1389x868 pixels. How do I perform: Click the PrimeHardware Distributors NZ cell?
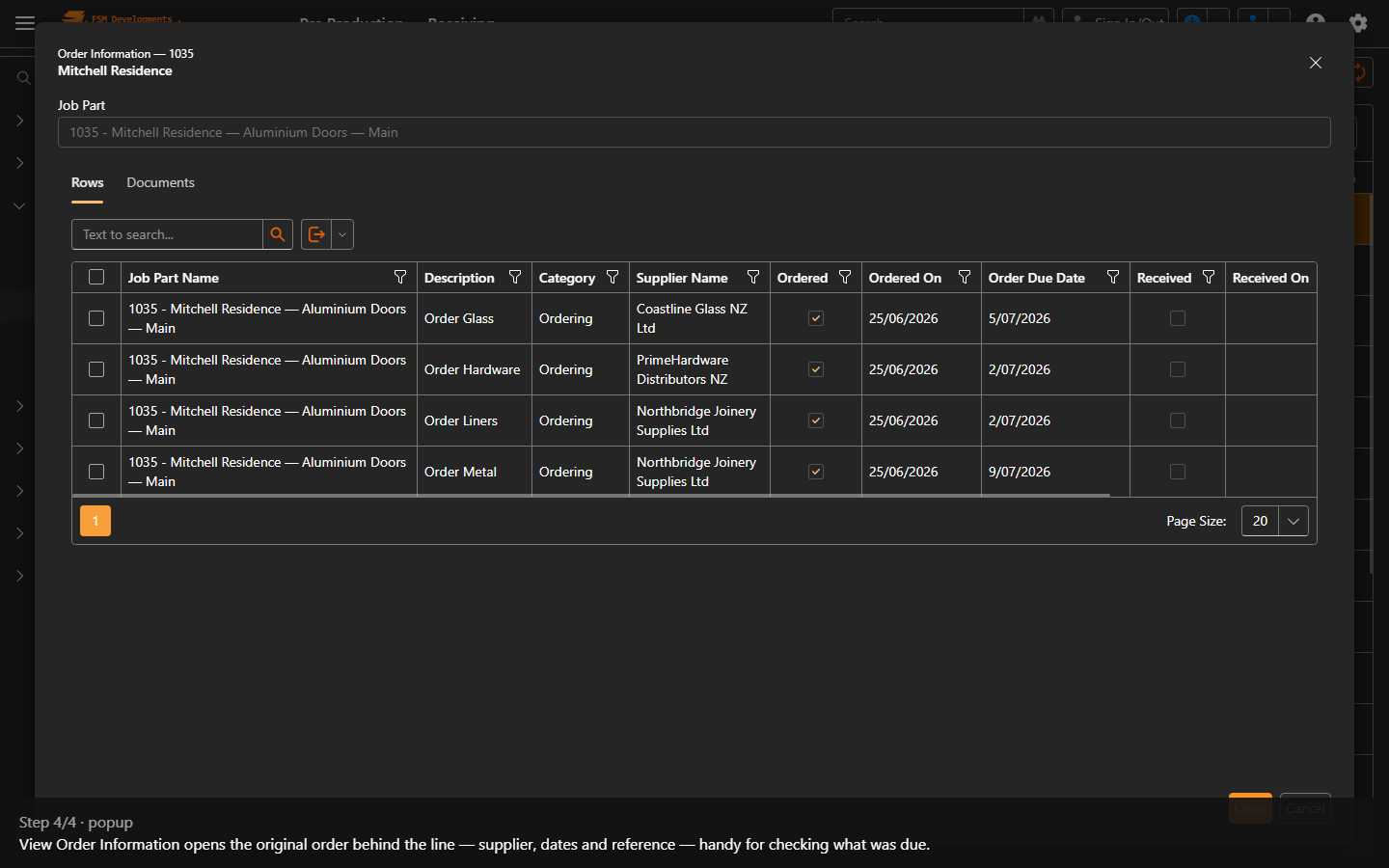(699, 369)
